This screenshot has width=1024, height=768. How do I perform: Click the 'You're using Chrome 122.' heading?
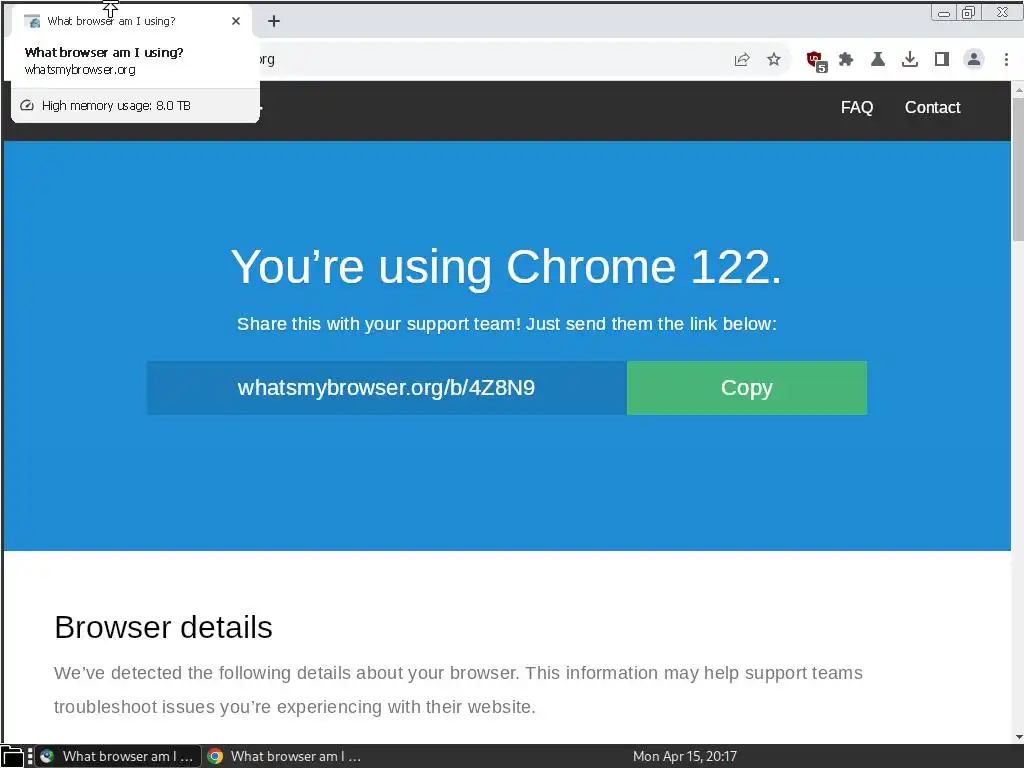click(x=506, y=267)
